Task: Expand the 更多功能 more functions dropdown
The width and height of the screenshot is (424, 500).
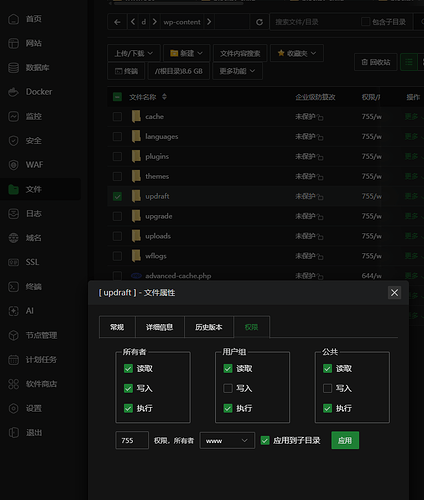Action: pos(237,71)
